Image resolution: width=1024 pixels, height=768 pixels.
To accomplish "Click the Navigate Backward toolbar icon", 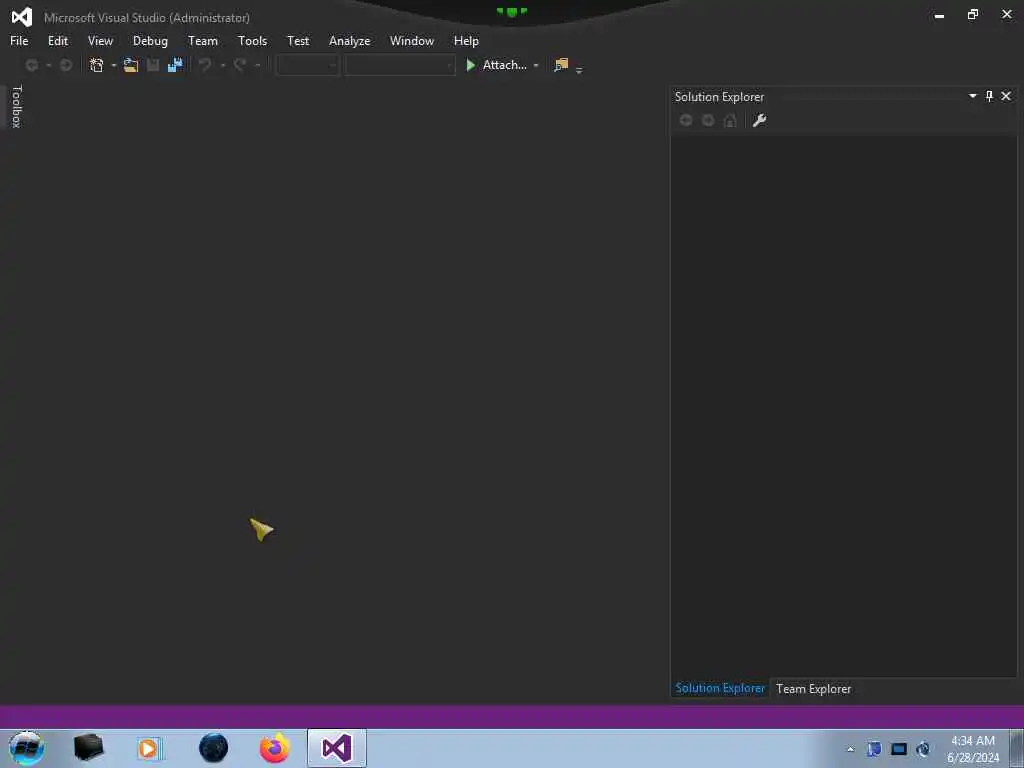I will 31,65.
